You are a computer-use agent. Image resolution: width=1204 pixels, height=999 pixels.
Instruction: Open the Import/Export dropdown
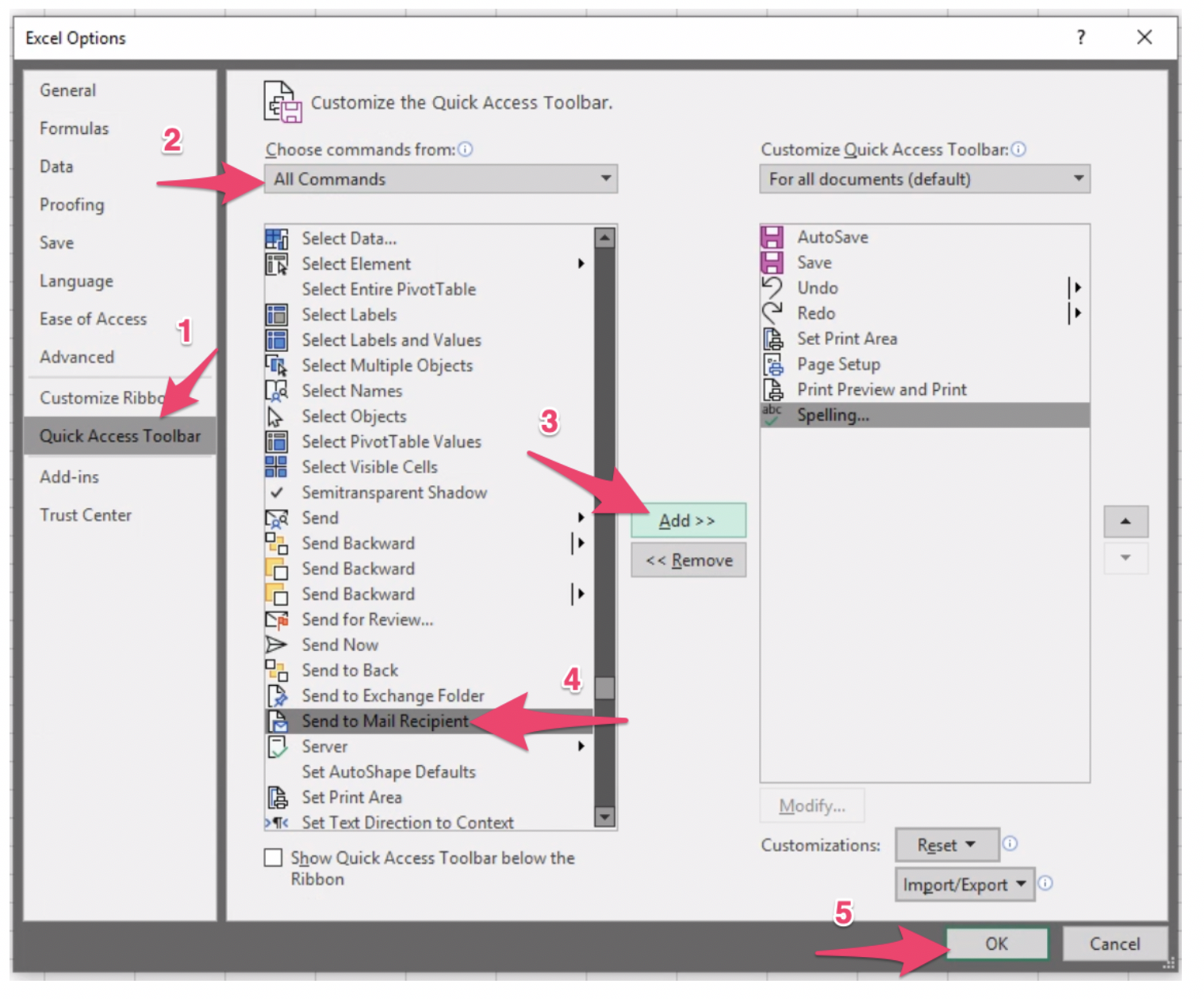pos(964,885)
